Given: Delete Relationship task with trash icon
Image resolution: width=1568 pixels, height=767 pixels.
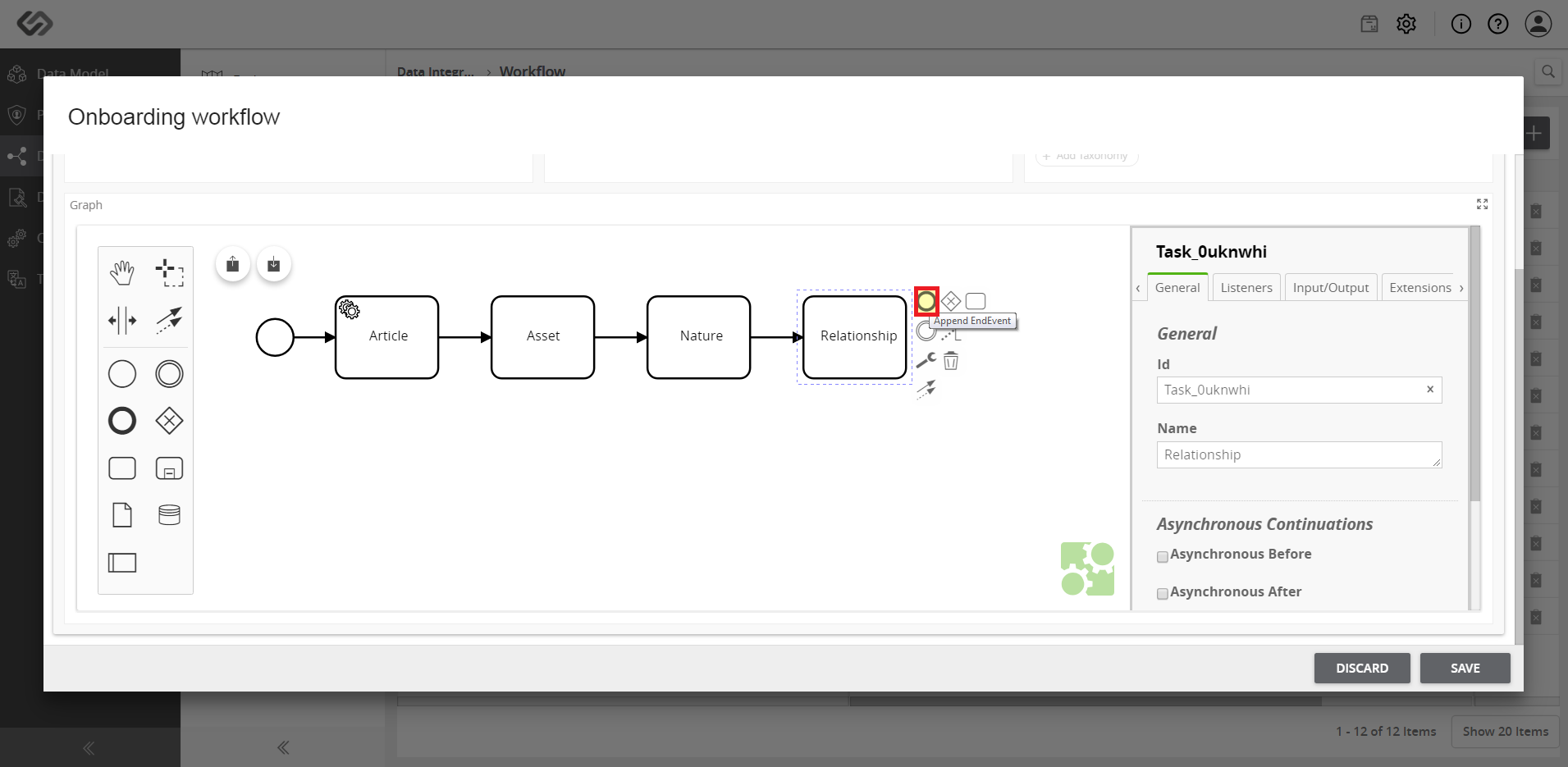Looking at the screenshot, I should (951, 361).
